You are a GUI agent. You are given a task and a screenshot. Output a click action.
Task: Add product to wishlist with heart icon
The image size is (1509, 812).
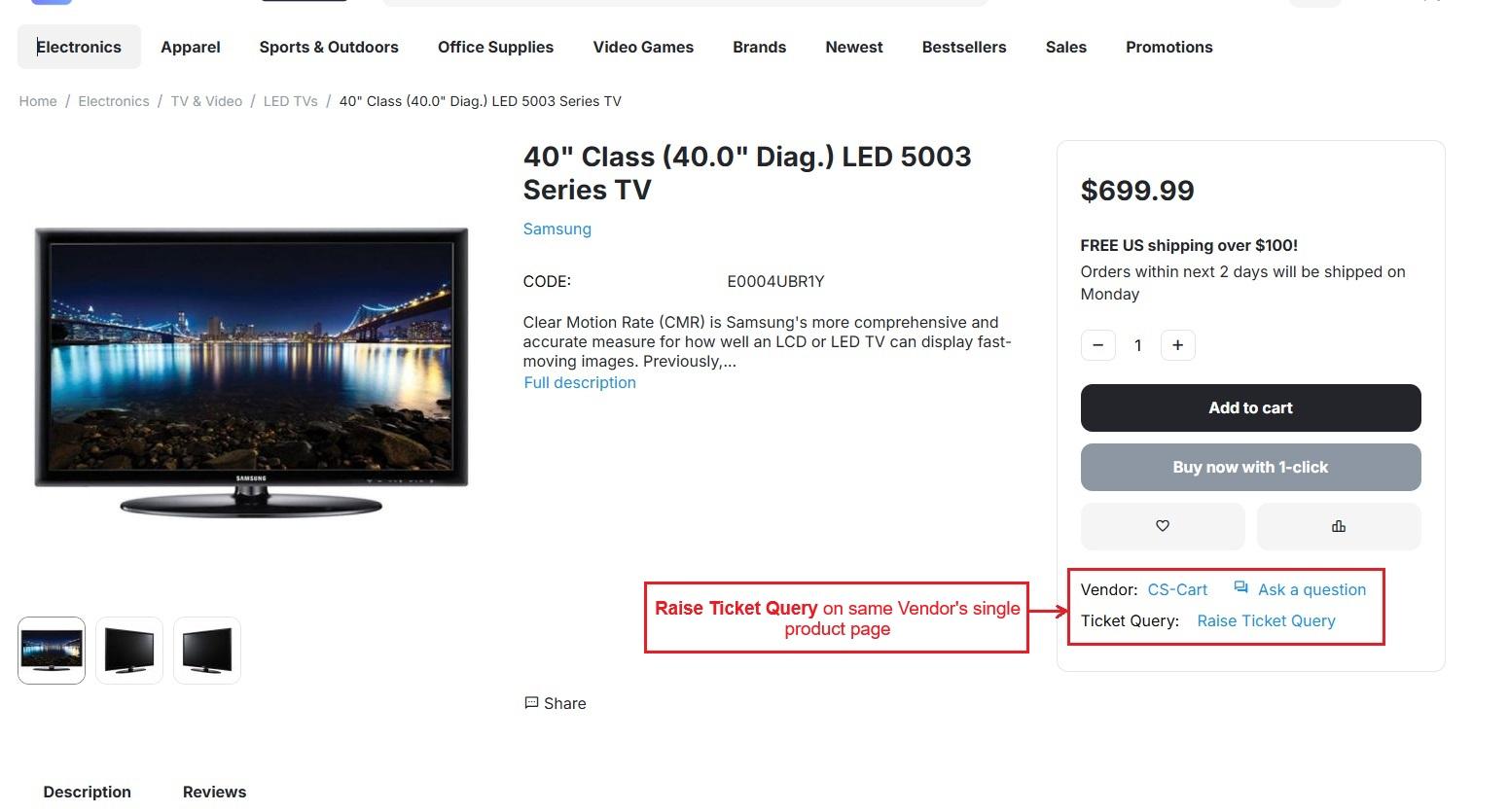point(1162,526)
